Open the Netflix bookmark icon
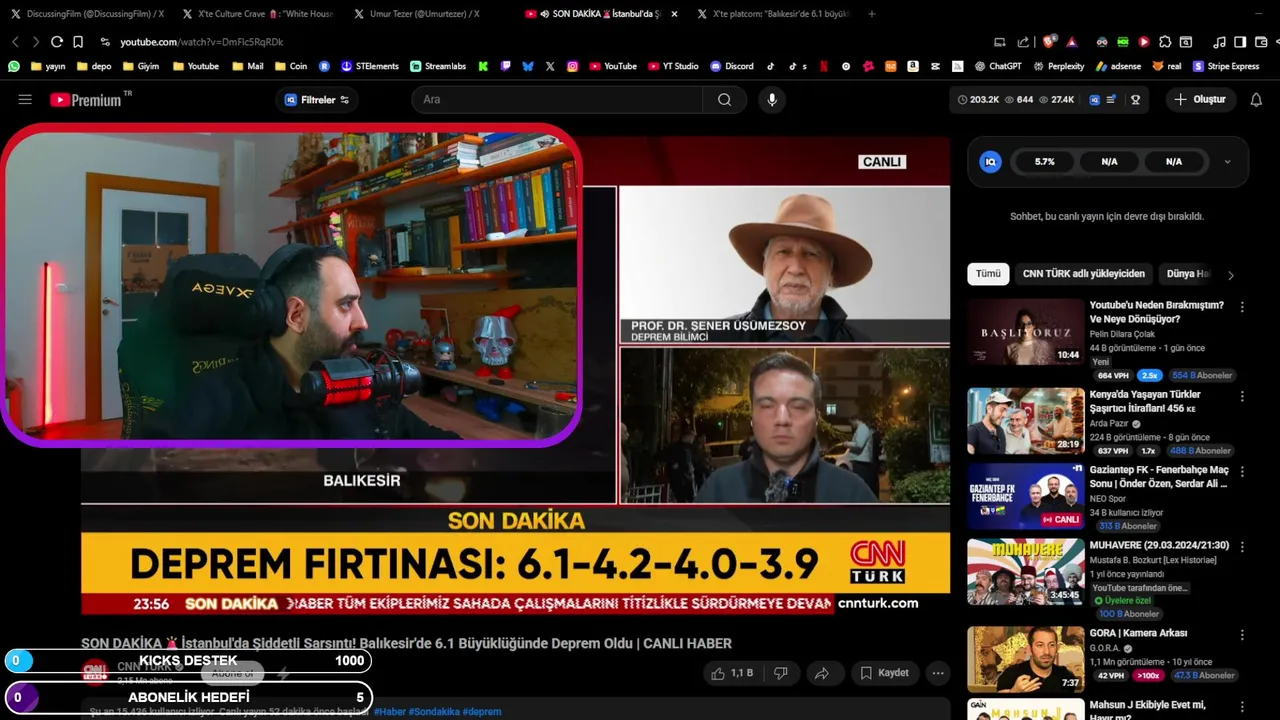The height and width of the screenshot is (720, 1280). point(824,66)
